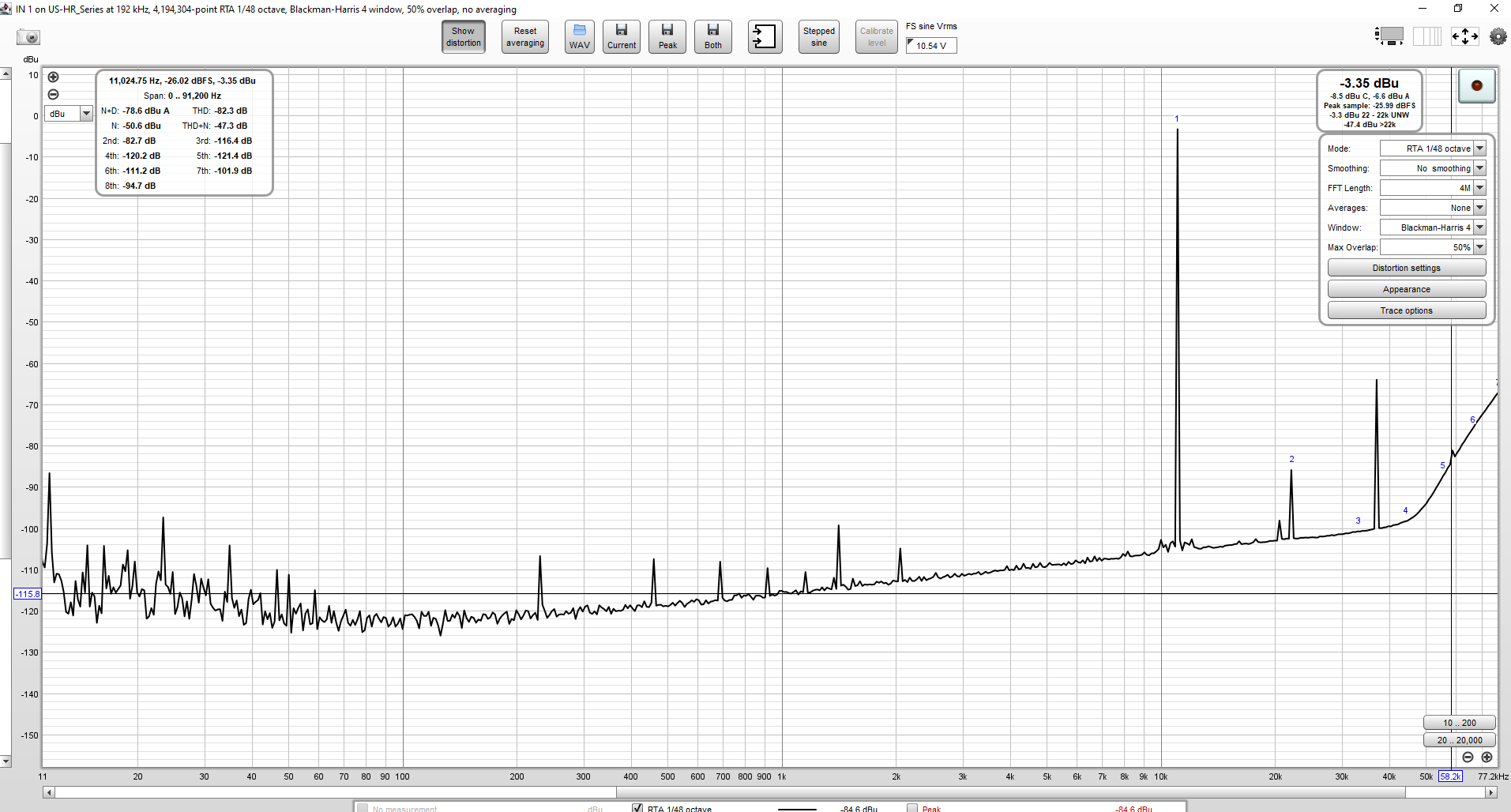The image size is (1511, 812).
Task: Toggle the Peak trace checkbox
Action: coord(912,808)
